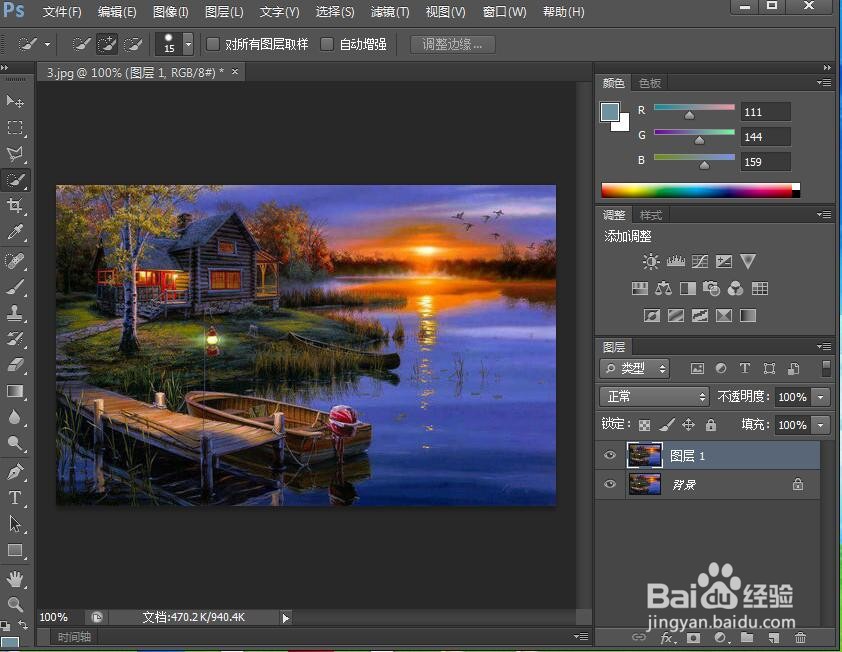Screen dimensions: 842x652
Task: Enable 自动增强 checkbox
Action: pyautogui.click(x=326, y=44)
